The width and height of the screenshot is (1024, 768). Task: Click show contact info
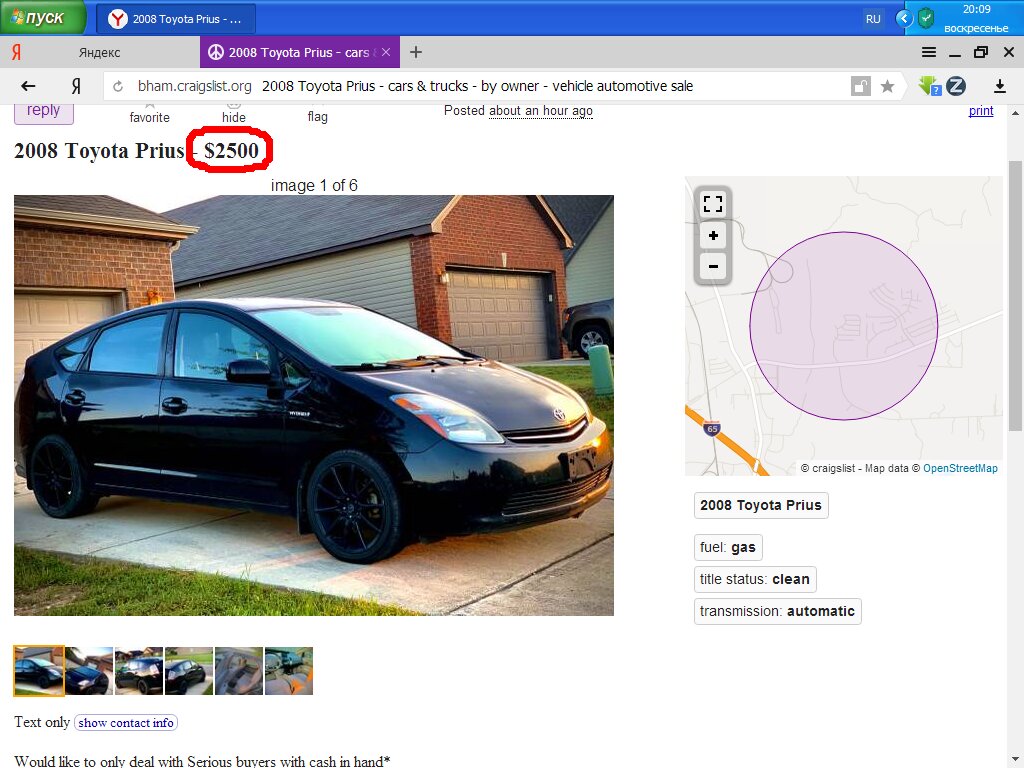pos(126,723)
